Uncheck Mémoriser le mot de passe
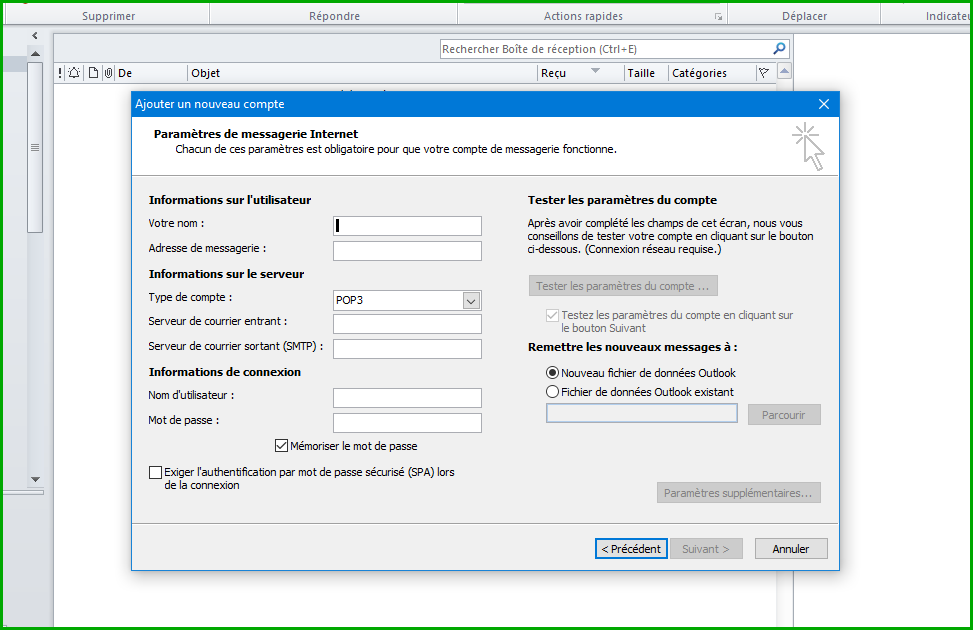The width and height of the screenshot is (973, 630). (281, 446)
